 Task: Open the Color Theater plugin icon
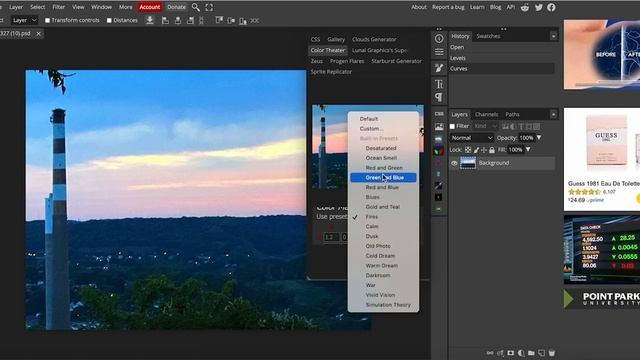click(x=438, y=151)
